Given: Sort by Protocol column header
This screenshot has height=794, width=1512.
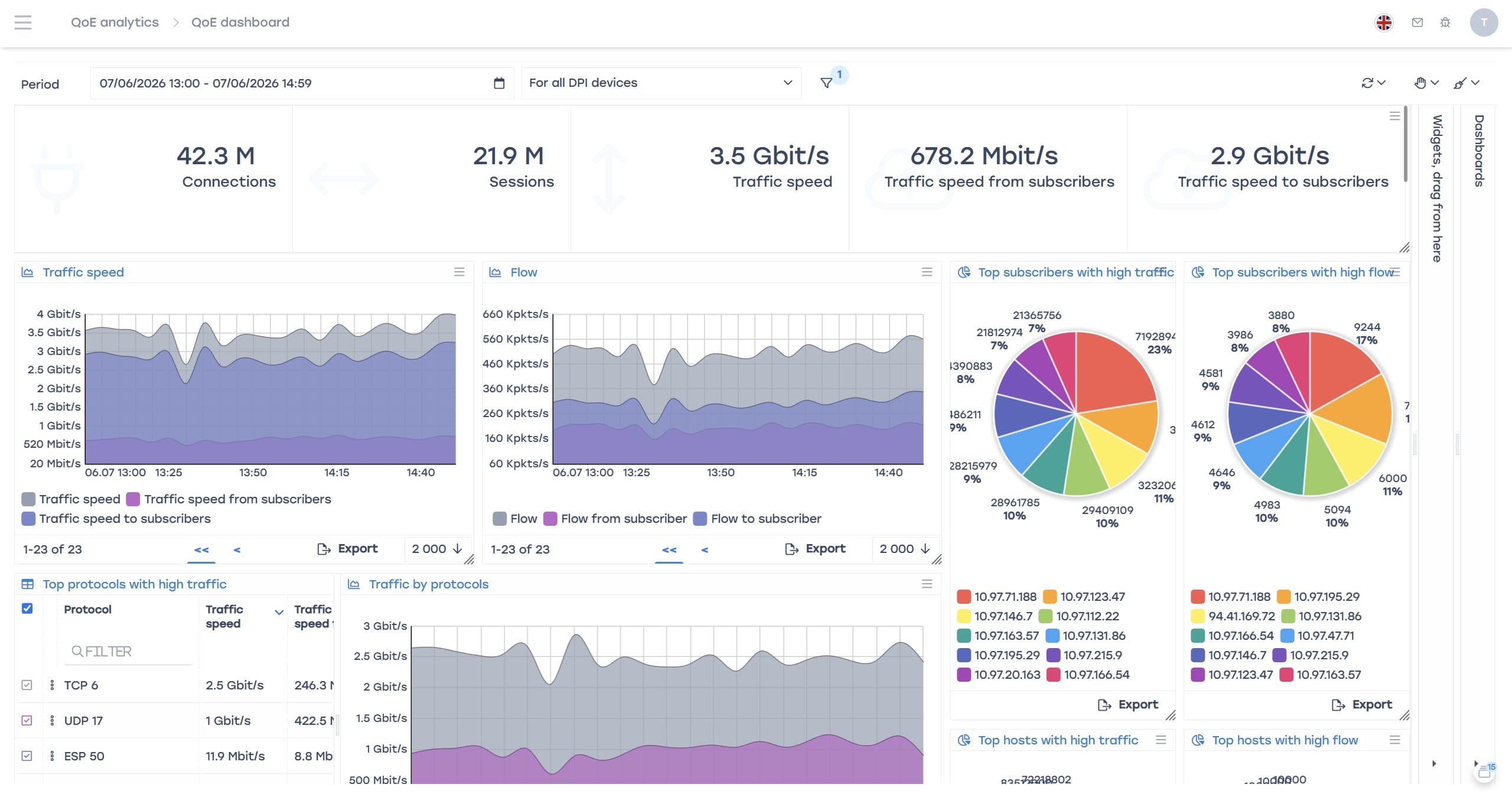Looking at the screenshot, I should (x=87, y=609).
